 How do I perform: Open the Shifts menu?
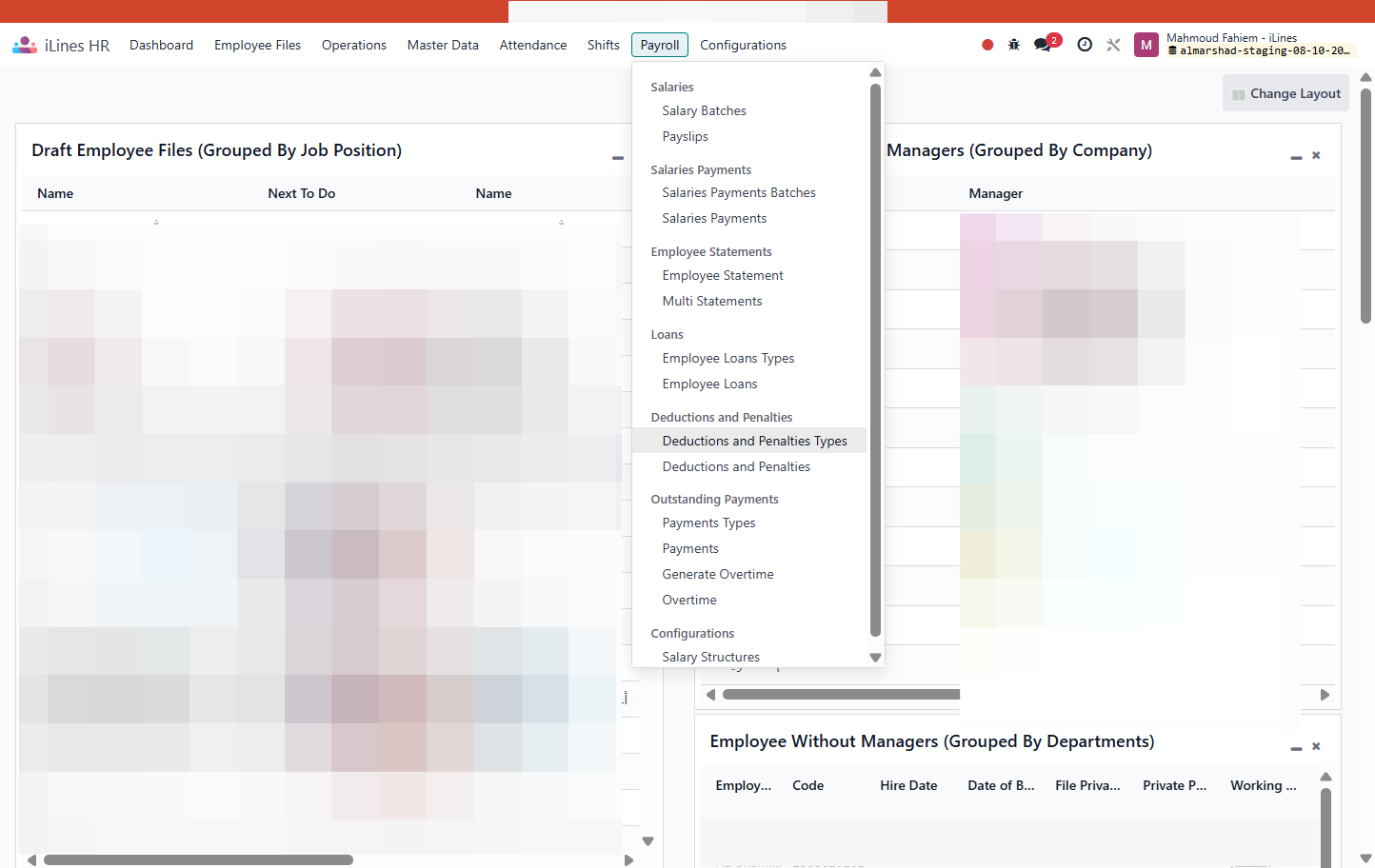(x=604, y=45)
